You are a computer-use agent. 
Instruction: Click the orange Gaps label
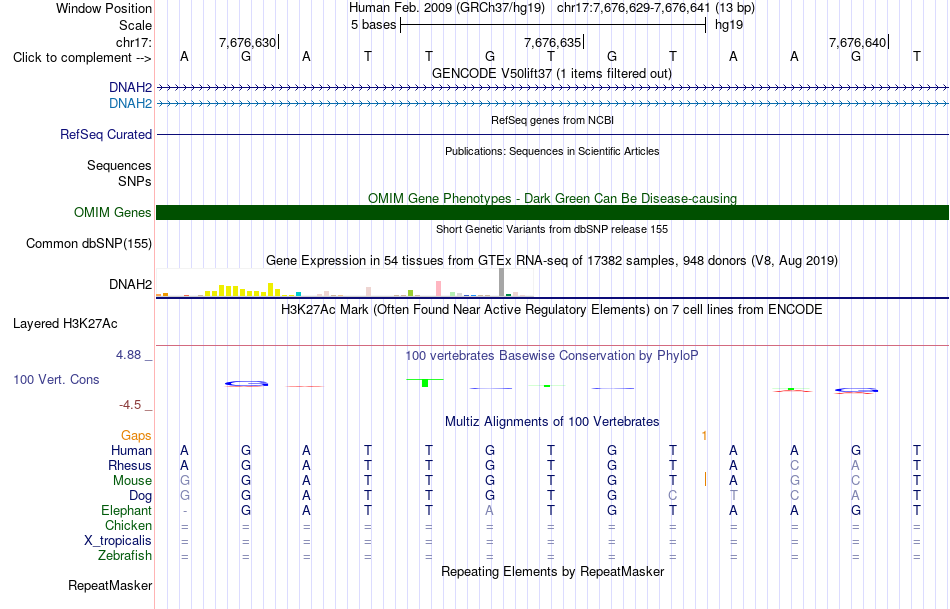[136, 436]
